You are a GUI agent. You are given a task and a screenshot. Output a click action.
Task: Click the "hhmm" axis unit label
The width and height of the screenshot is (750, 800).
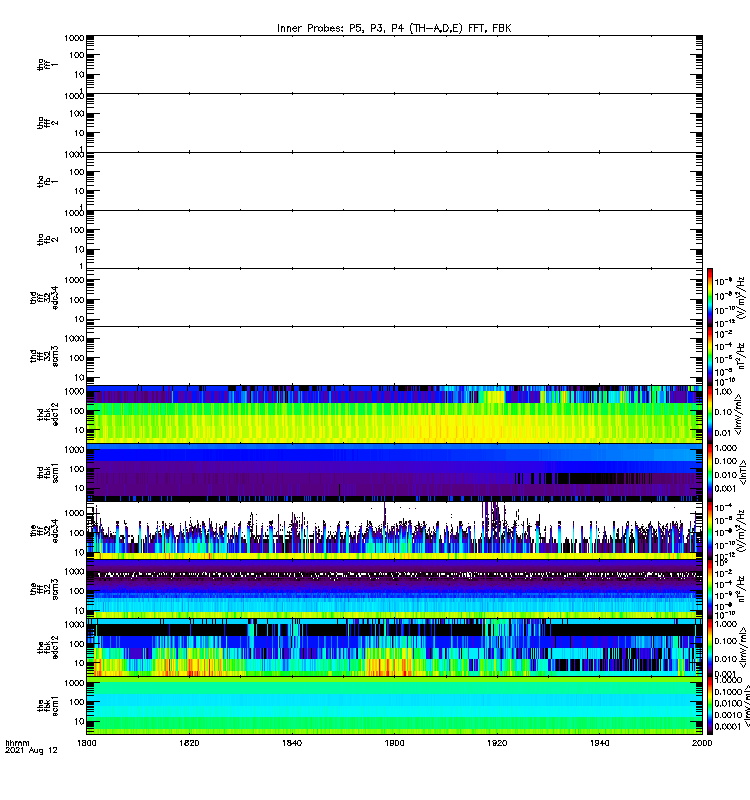tap(17, 743)
